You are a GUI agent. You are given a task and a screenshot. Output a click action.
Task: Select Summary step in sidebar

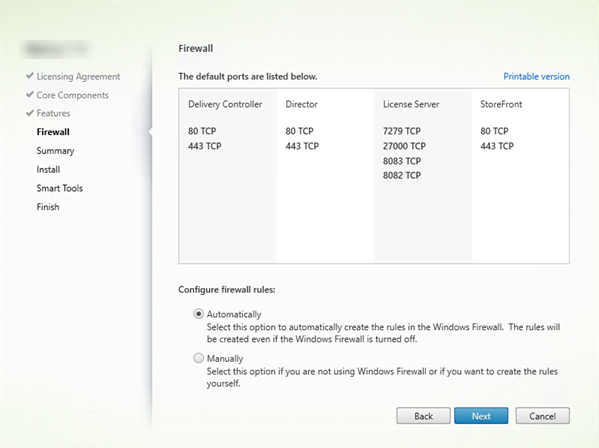tap(55, 151)
